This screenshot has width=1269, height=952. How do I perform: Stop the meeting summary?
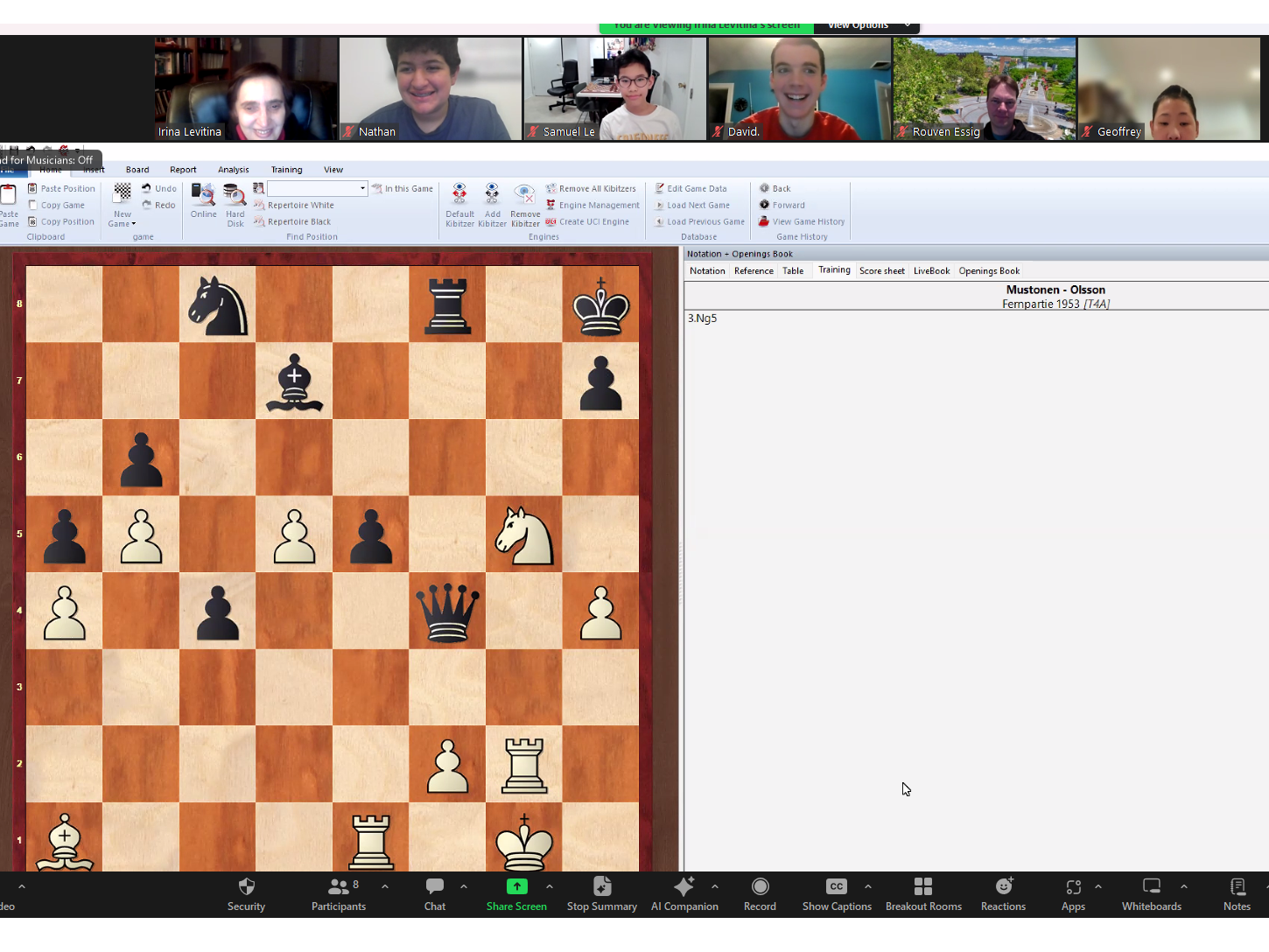tap(601, 894)
